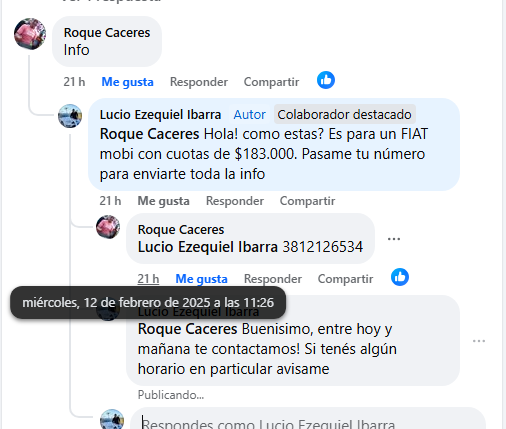Open the three-dot options for the Buenisimo comment

[x=479, y=341]
